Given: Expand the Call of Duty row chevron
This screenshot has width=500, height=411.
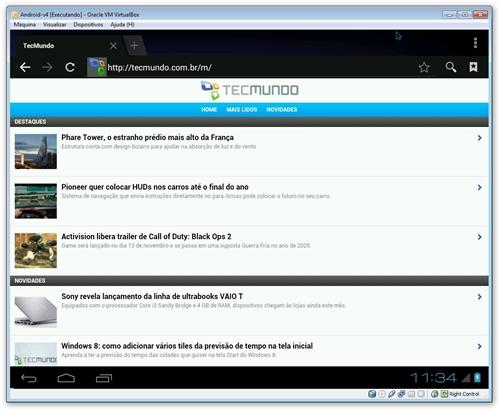Looking at the screenshot, I should point(479,237).
